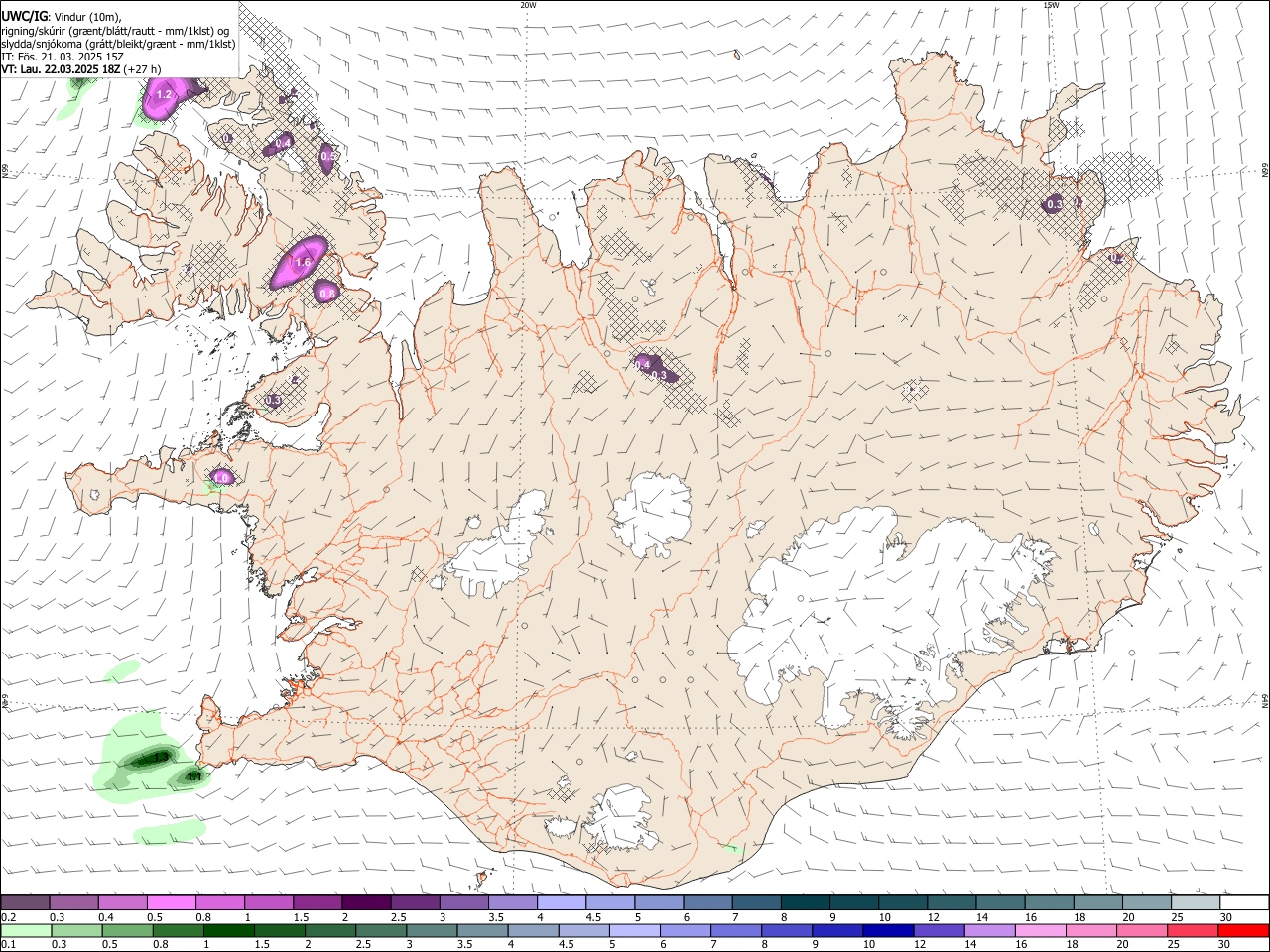Screen dimensions: 1270x952
Task: Click the 15W longitude label
Action: point(1050,5)
